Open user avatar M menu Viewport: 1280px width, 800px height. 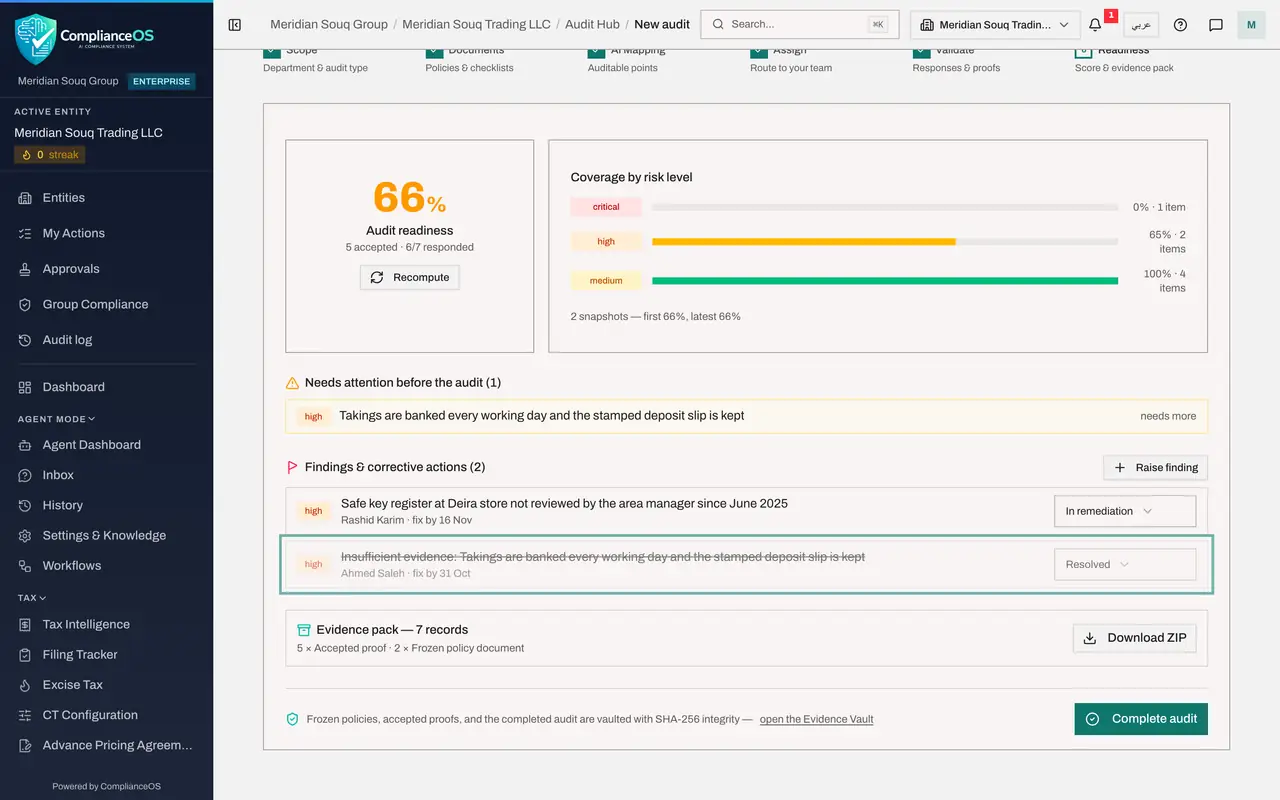1251,24
